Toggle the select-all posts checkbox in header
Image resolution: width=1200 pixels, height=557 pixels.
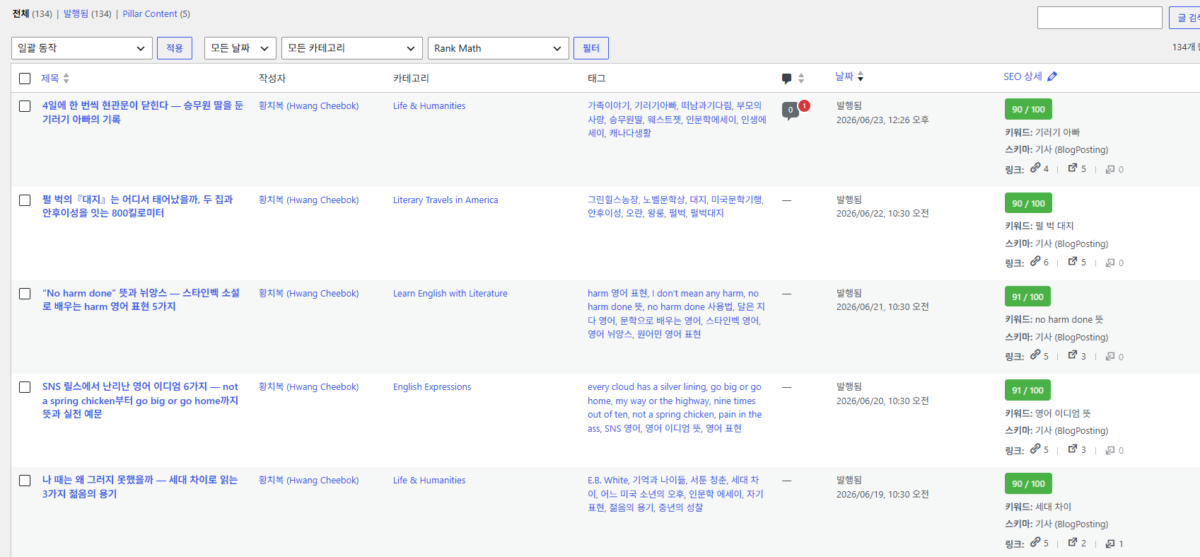[x=25, y=78]
